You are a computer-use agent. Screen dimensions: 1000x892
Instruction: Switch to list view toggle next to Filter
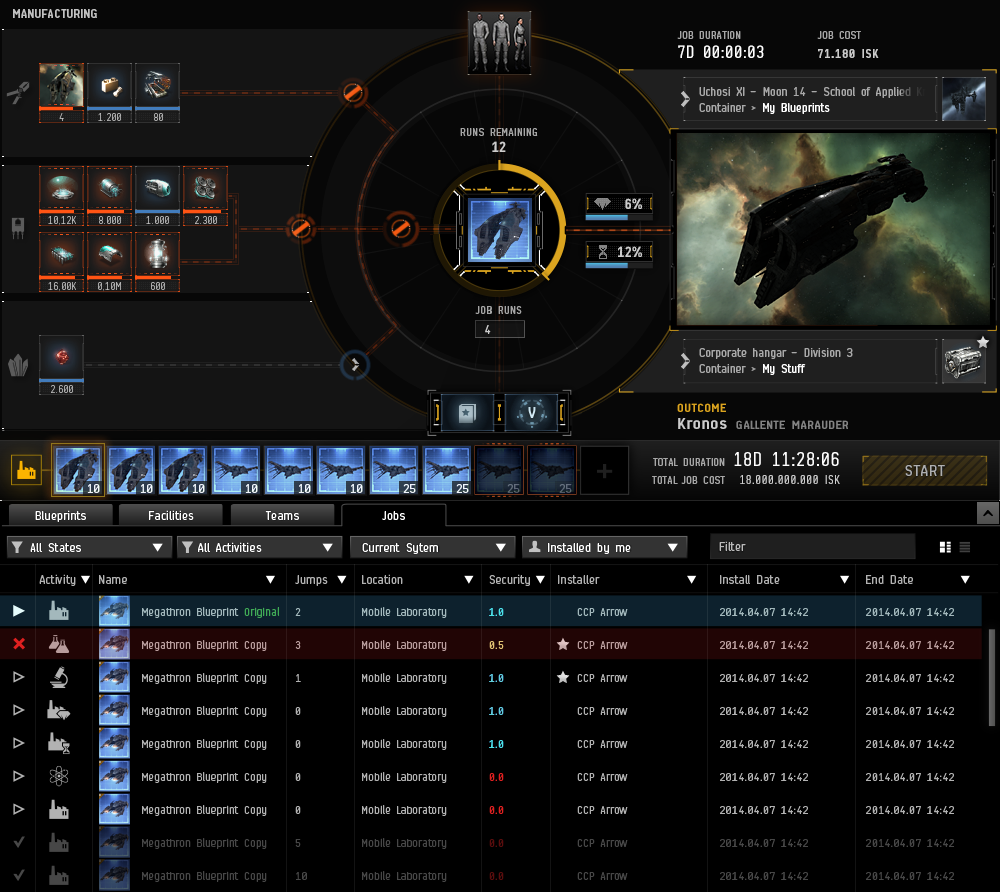(x=965, y=547)
